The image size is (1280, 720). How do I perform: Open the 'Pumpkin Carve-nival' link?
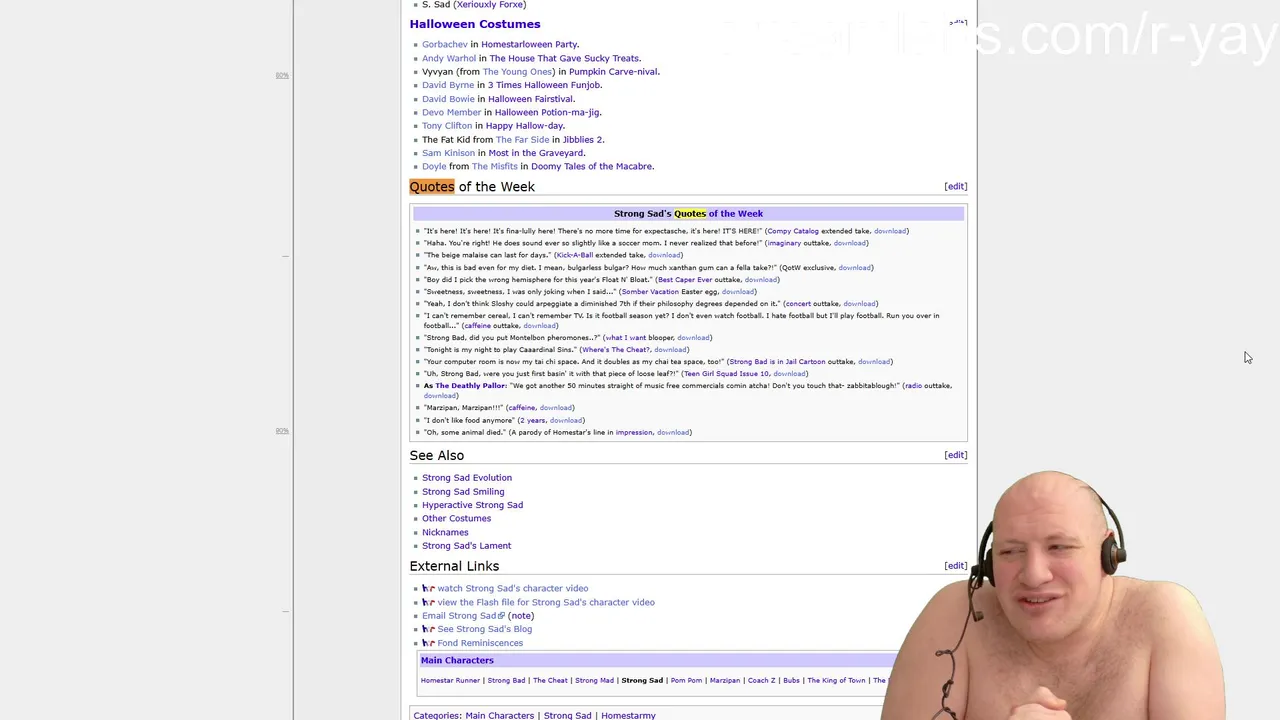(x=613, y=72)
